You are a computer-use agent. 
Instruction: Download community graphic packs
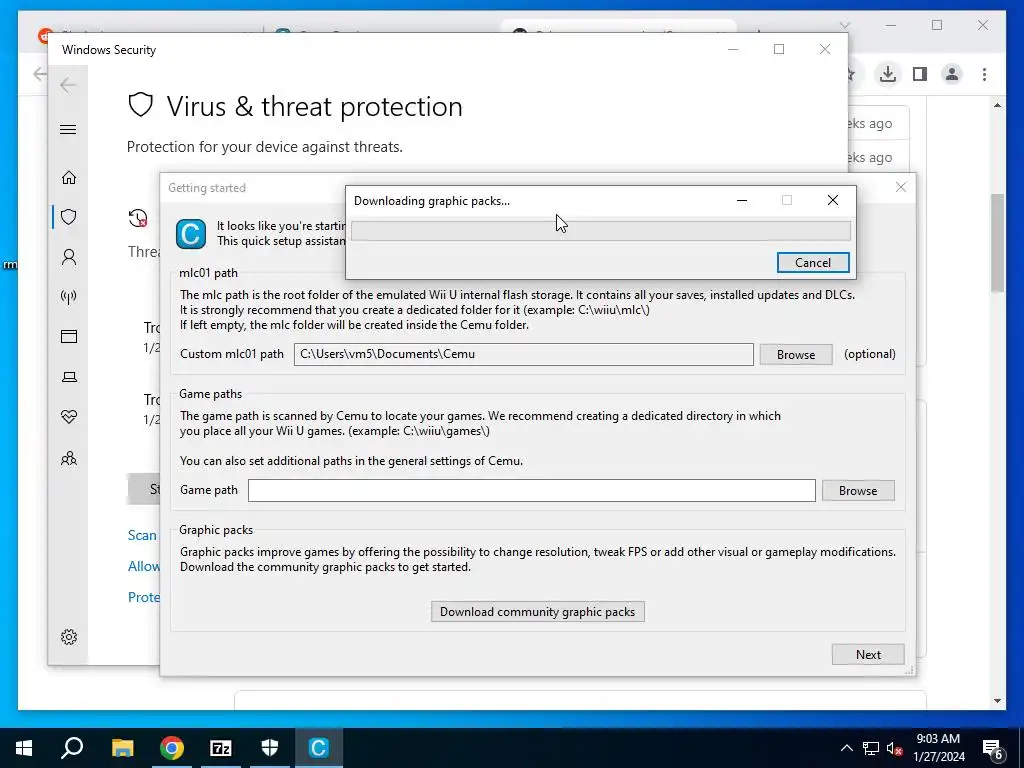coord(537,612)
